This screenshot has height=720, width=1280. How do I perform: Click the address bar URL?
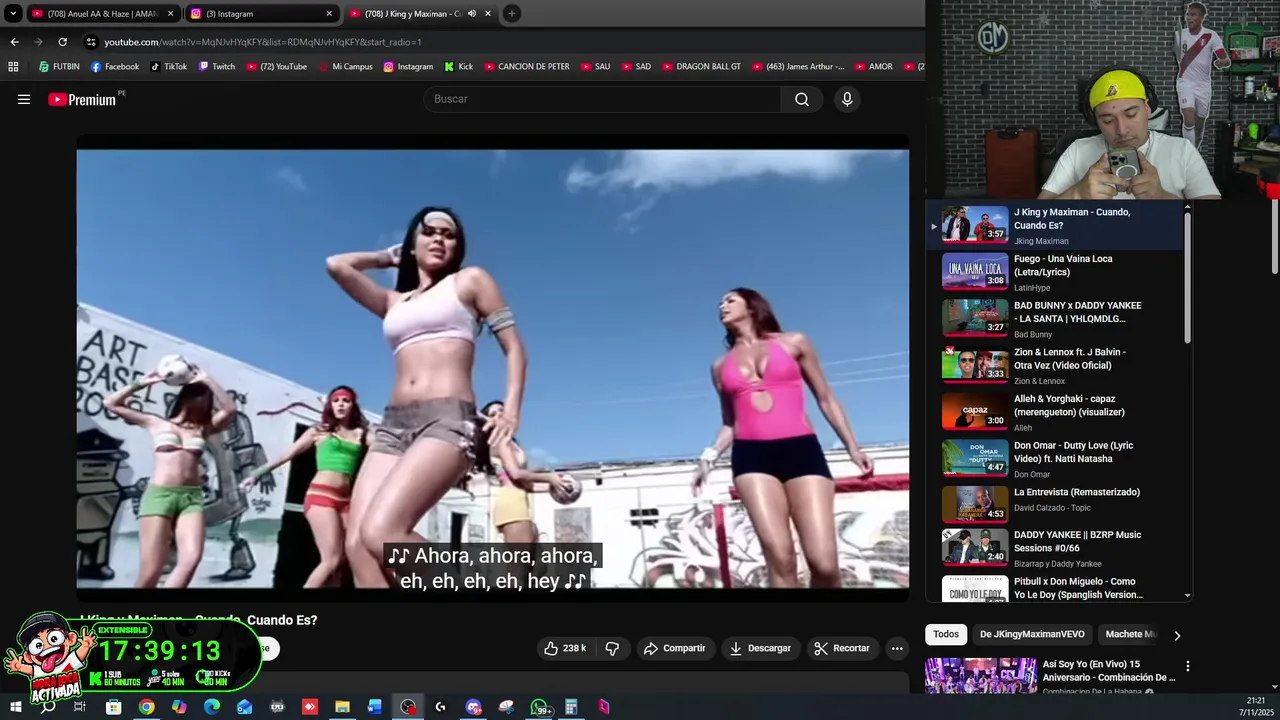click(x=263, y=42)
